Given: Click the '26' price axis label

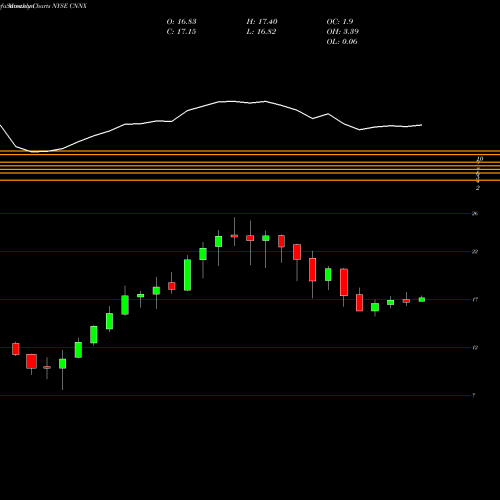Looking at the screenshot, I should (475, 213).
